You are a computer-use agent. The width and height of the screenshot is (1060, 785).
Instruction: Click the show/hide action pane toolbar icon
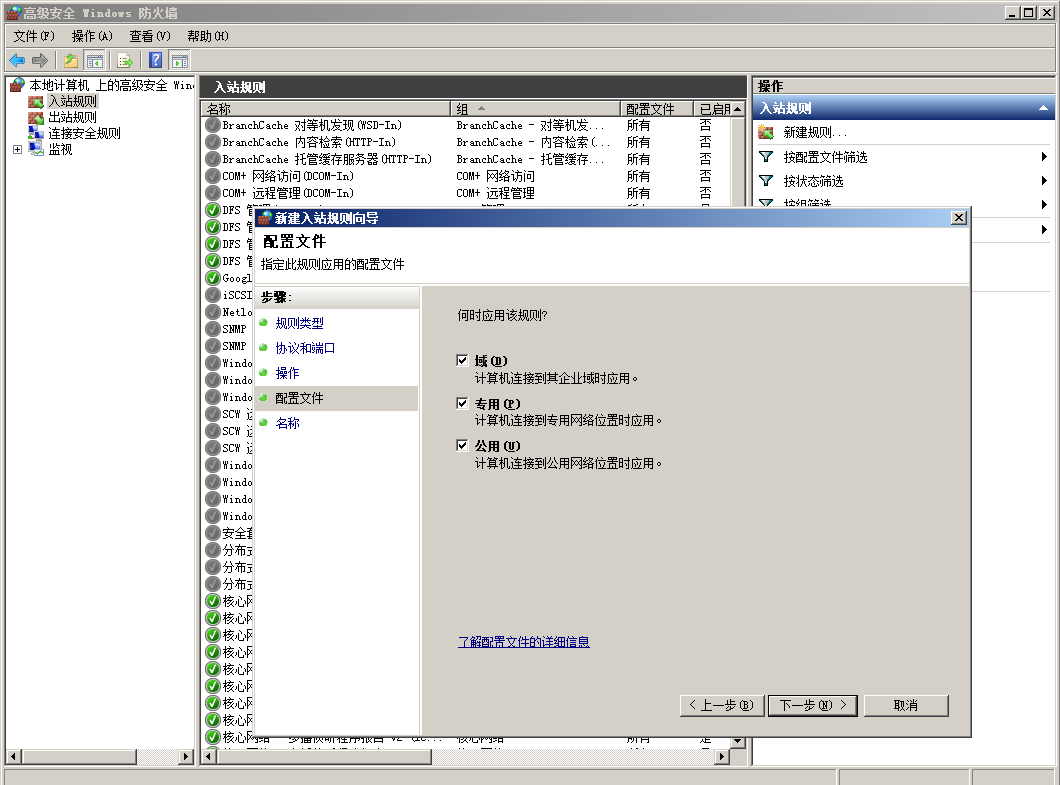pos(178,60)
